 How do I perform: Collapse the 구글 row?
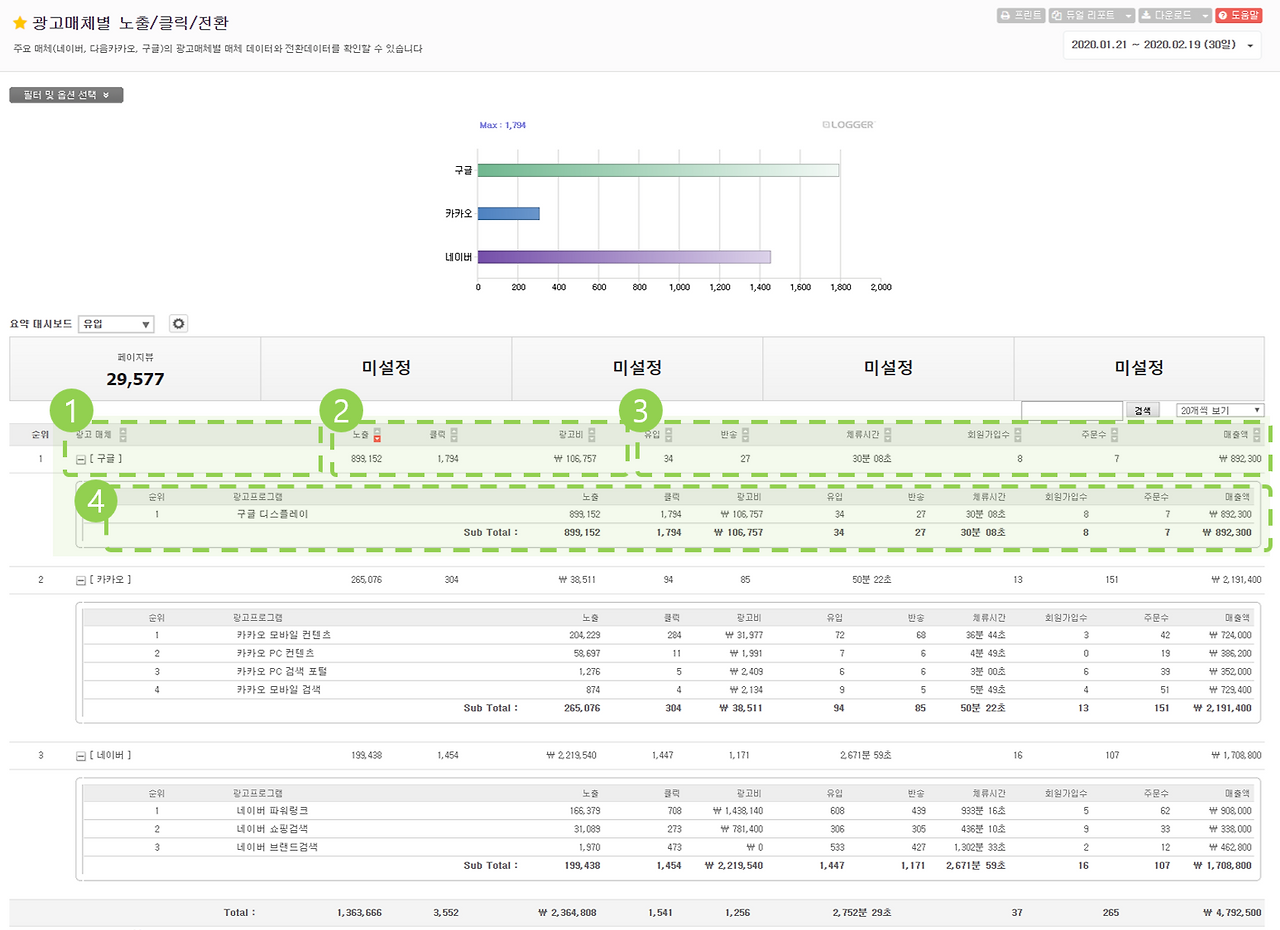(81, 459)
